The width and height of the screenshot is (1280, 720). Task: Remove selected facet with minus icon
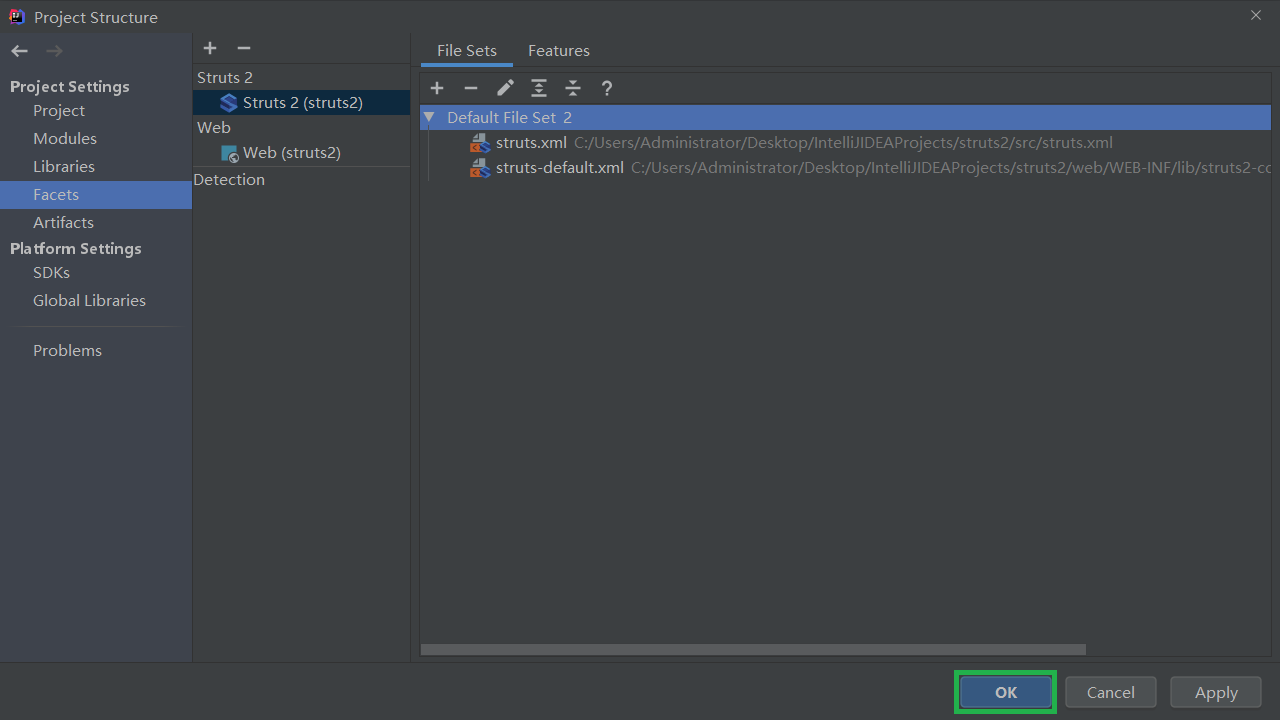(x=244, y=48)
